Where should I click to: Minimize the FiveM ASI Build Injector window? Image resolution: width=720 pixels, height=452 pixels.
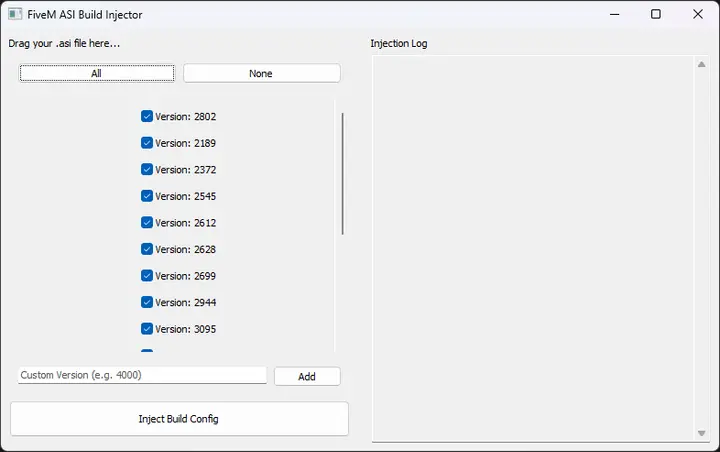(x=614, y=14)
